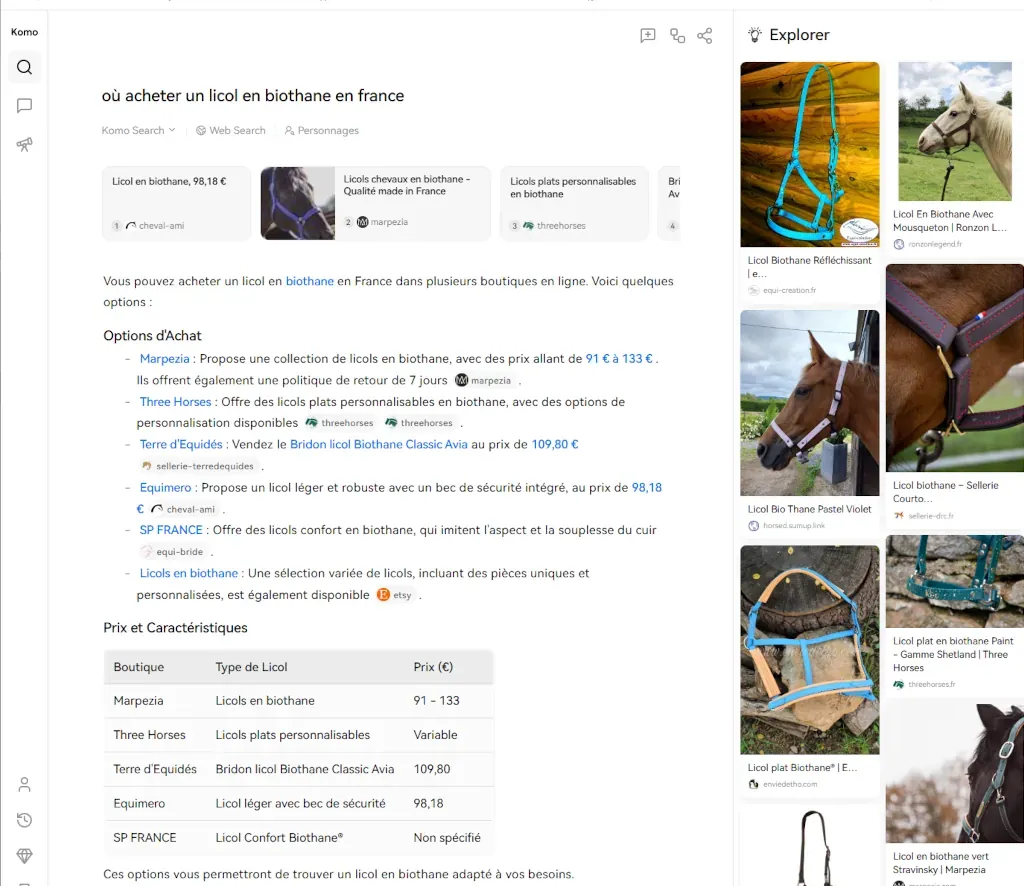Open the partially visible fourth source card
The image size is (1024, 886).
pos(669,204)
